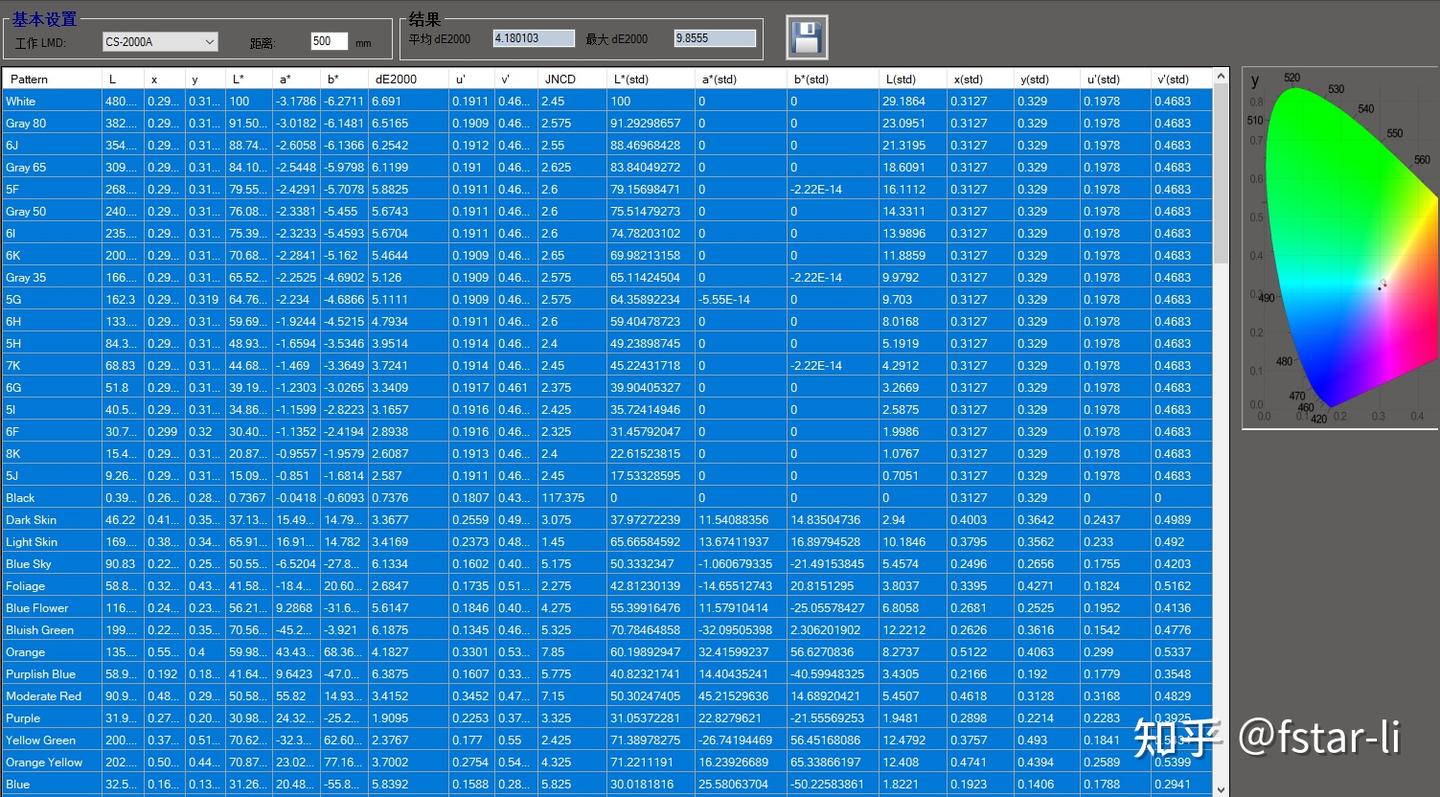The image size is (1440, 797).
Task: Click the v'(std) column header
Action: pos(1182,79)
